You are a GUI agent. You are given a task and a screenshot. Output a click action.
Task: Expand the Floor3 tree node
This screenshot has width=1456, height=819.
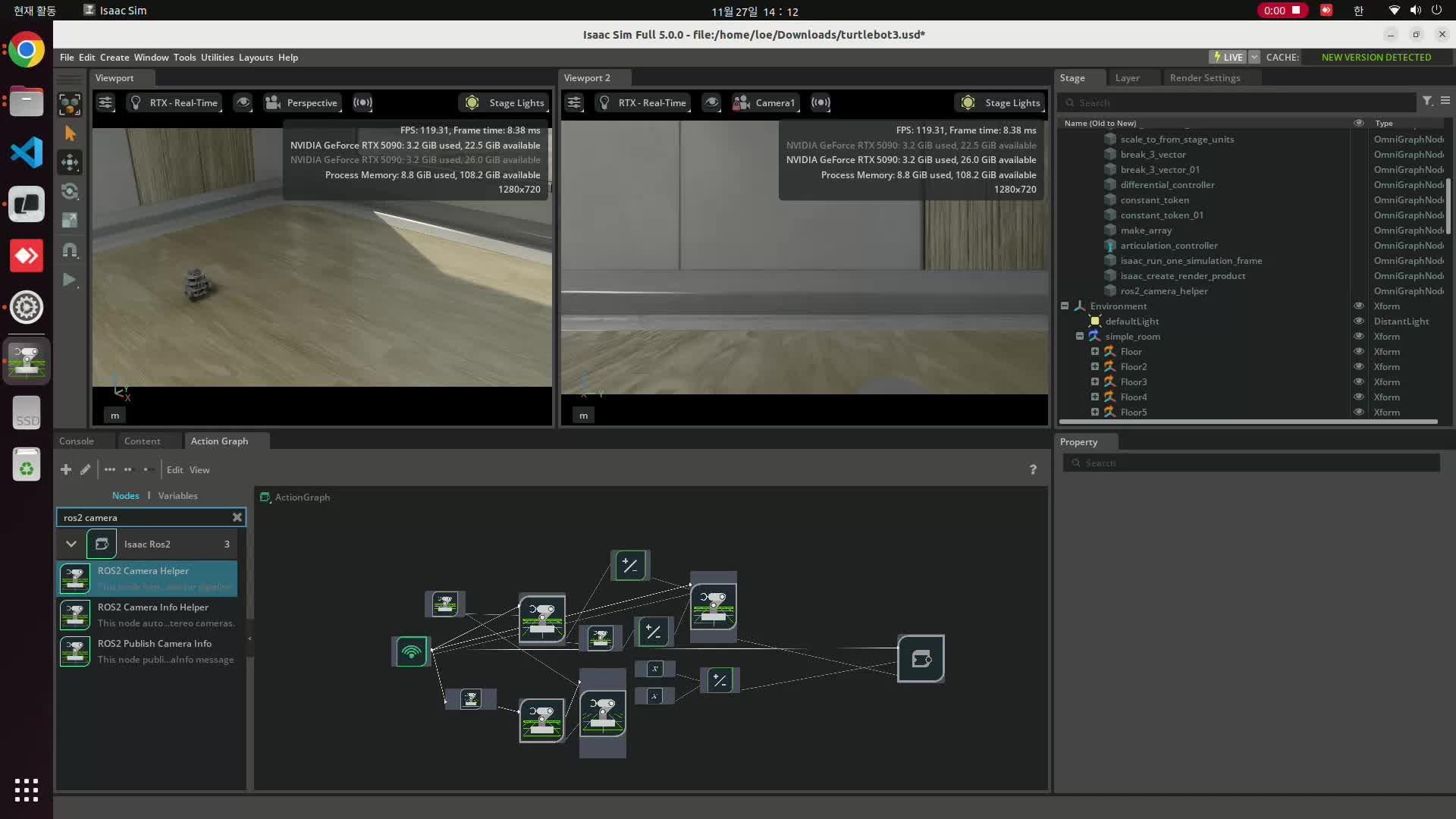coord(1095,381)
